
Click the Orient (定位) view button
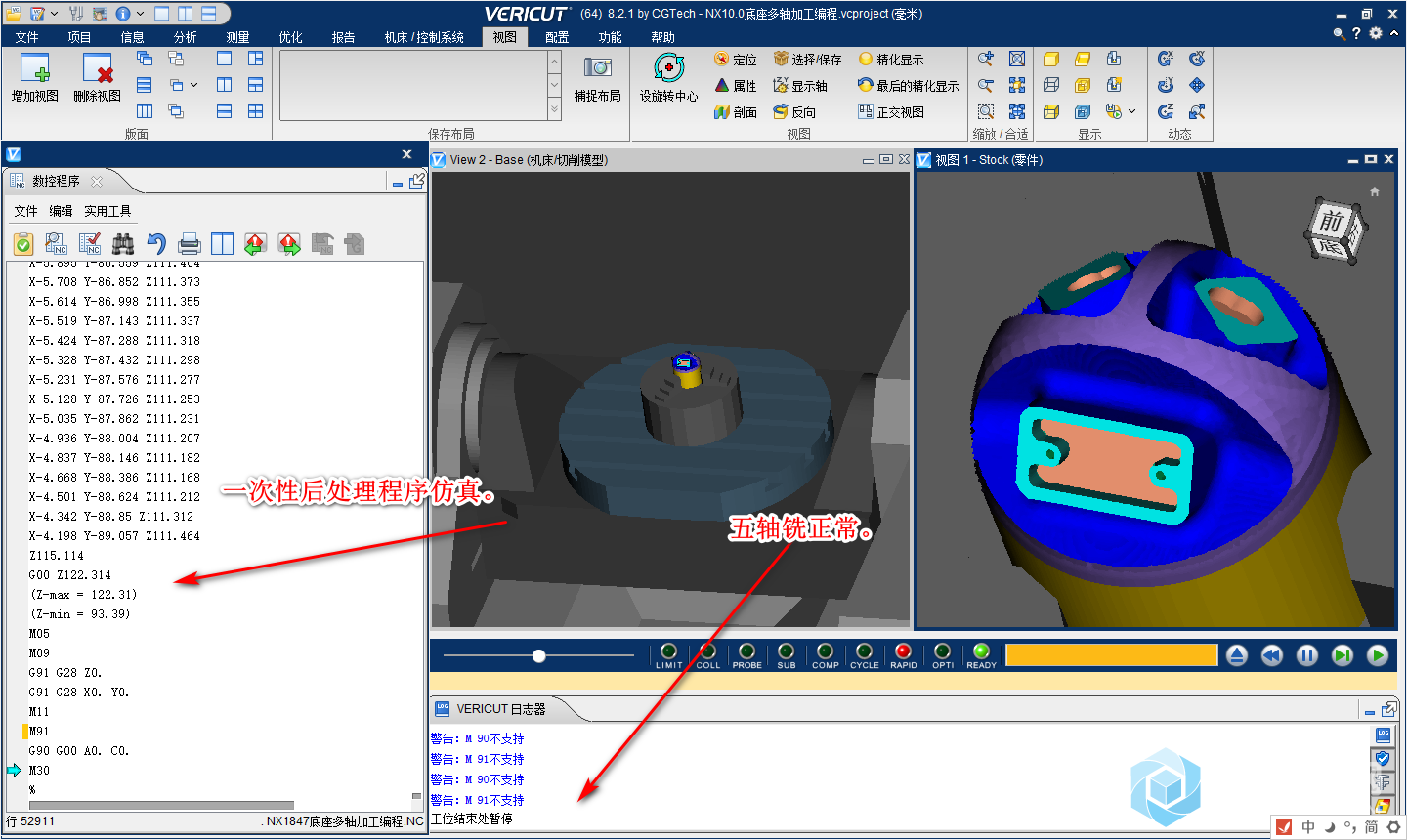(735, 60)
